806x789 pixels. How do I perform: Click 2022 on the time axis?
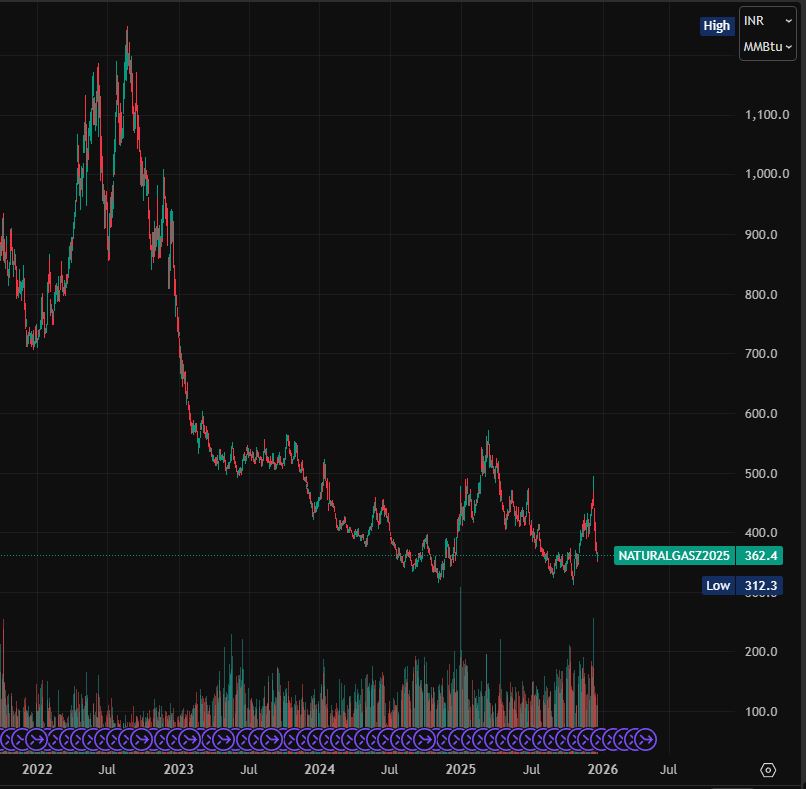pos(37,769)
